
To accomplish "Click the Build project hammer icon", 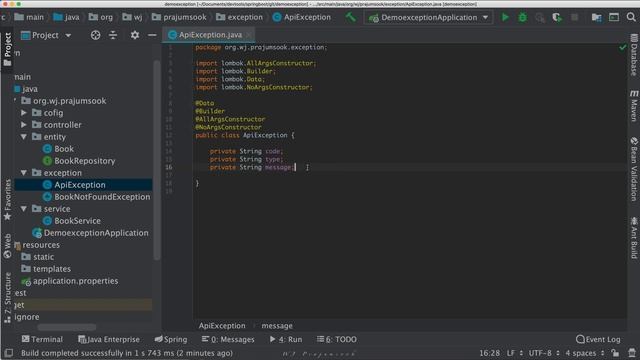I will 351,17.
